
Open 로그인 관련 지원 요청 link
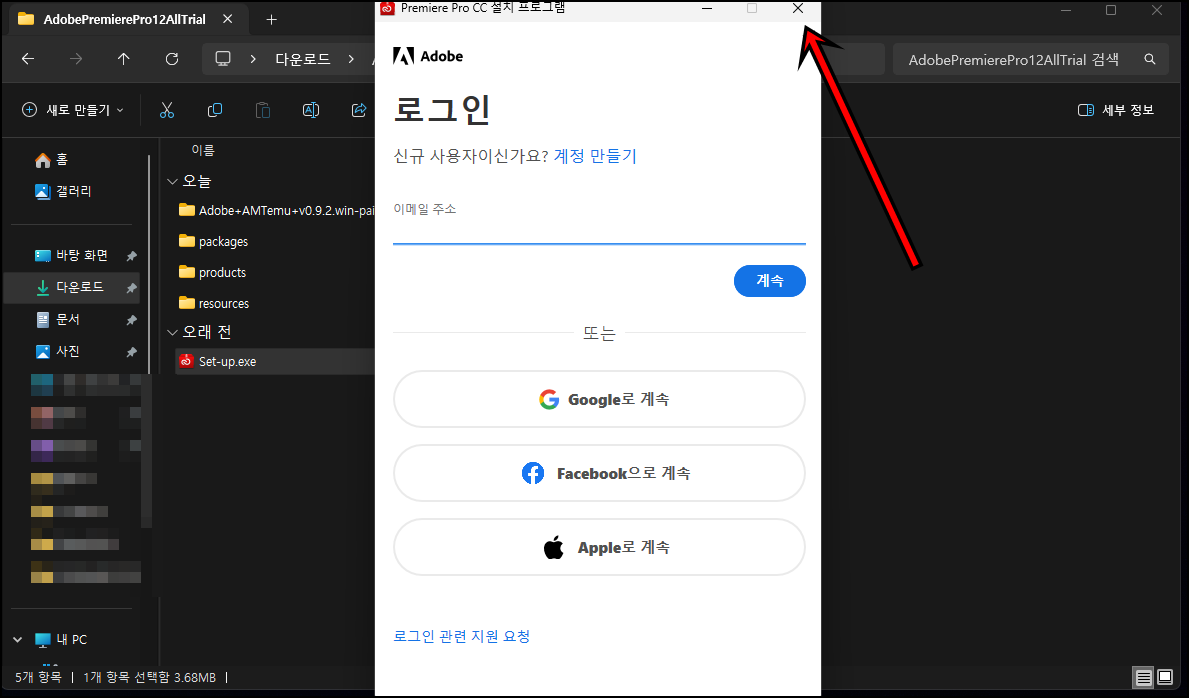click(462, 636)
